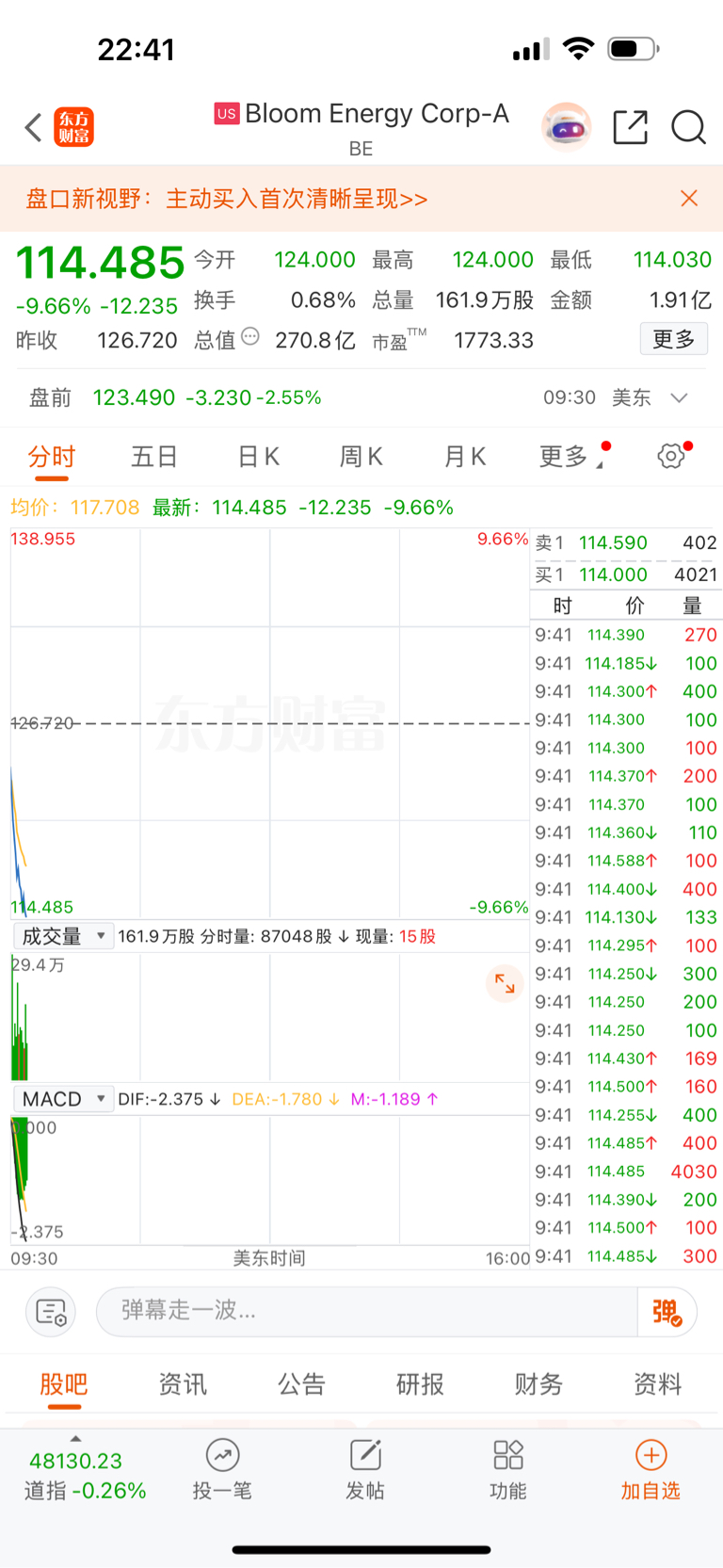Open 盘口新视野 主动买入 banner link
Image resolution: width=723 pixels, height=1568 pixels.
pos(226,199)
